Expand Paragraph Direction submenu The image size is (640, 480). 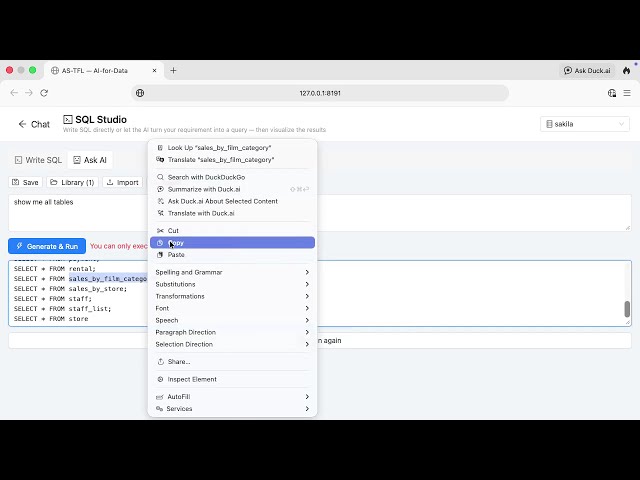pos(232,332)
